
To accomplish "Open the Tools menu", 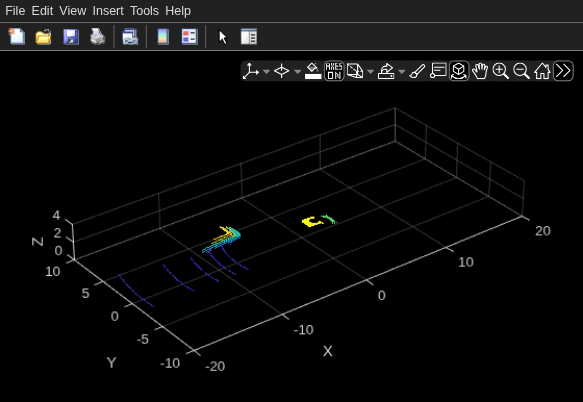I will click(x=144, y=11).
